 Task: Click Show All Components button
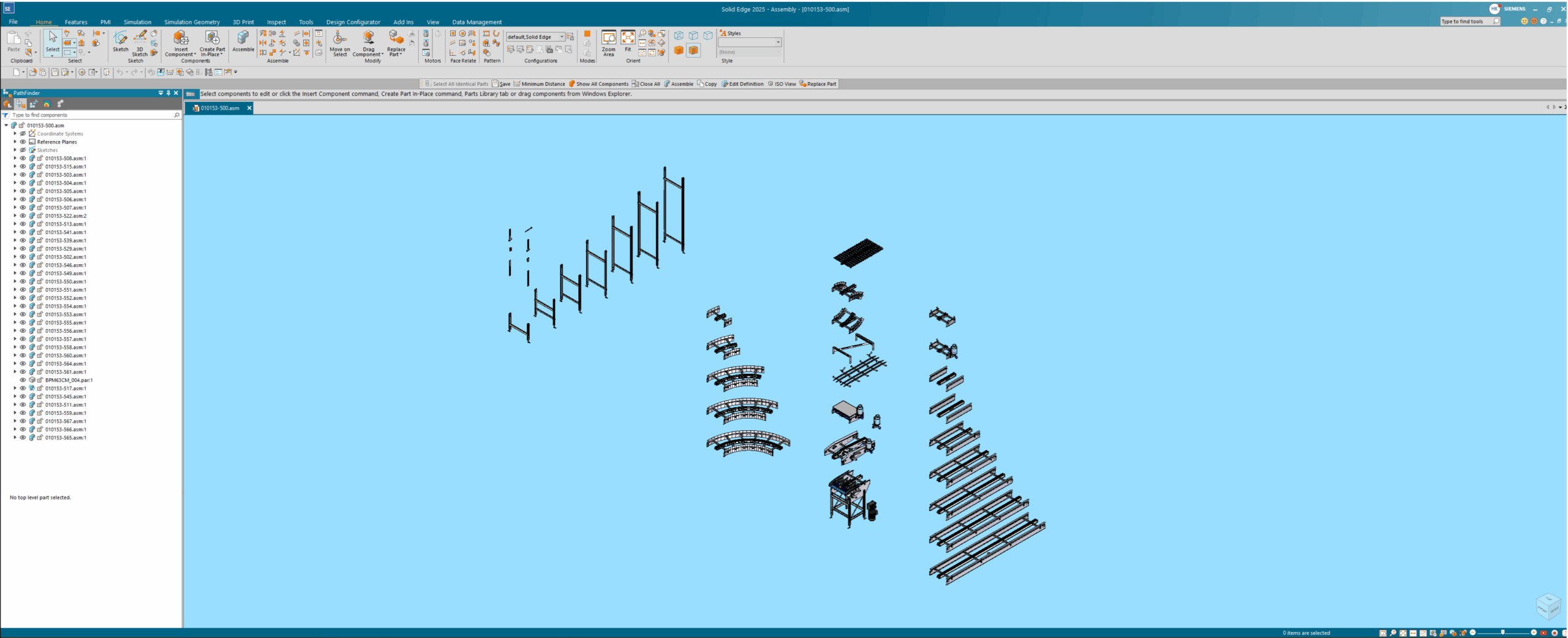pyautogui.click(x=598, y=84)
